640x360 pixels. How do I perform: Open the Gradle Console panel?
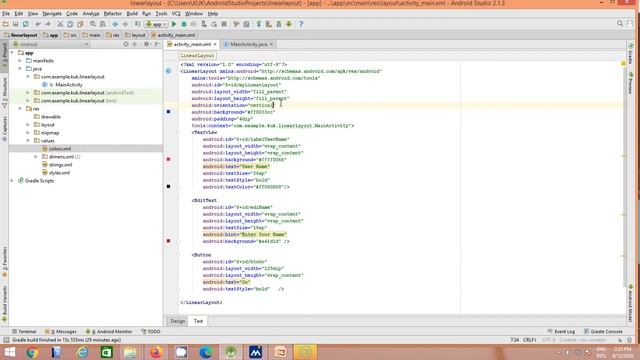603,331
